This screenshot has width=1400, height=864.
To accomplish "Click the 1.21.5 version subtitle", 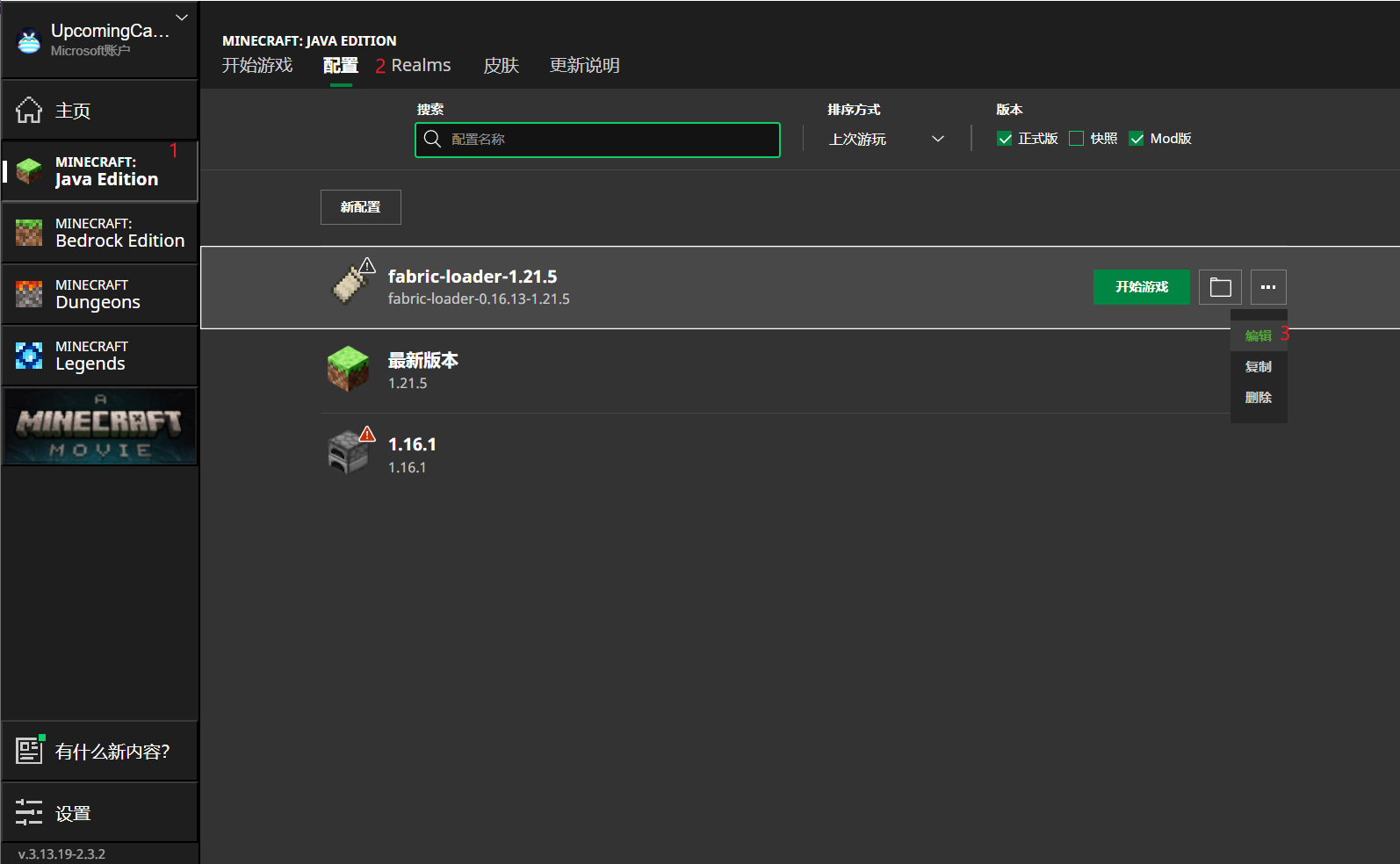I will 408,384.
